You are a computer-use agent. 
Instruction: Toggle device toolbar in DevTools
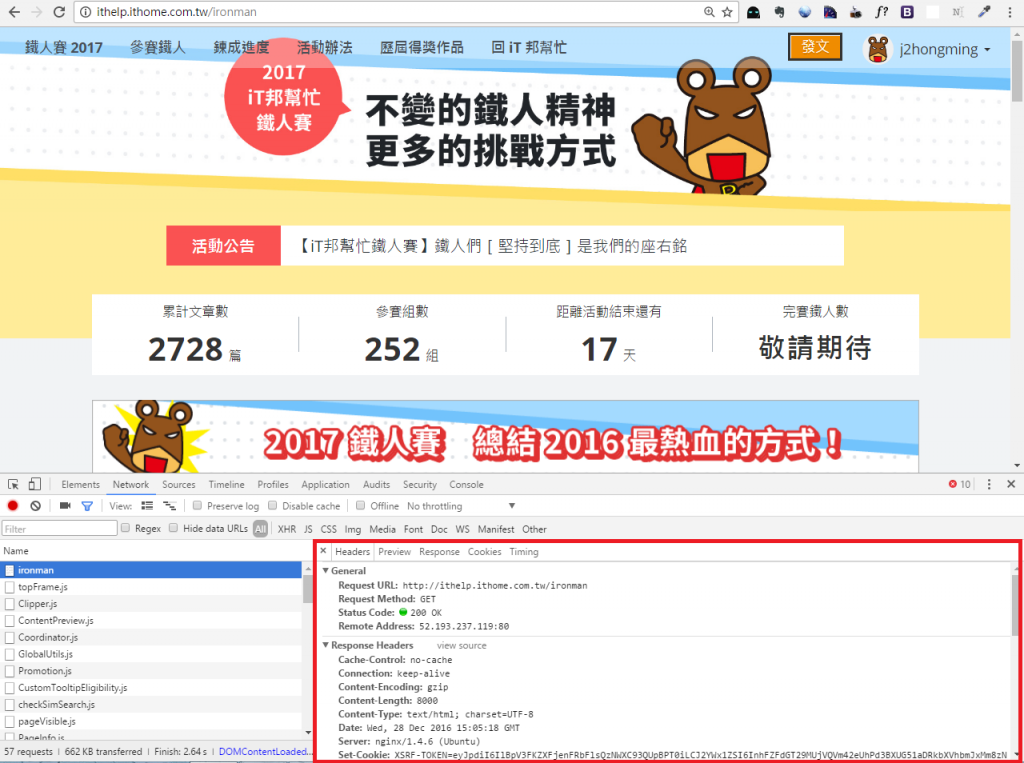tap(35, 484)
